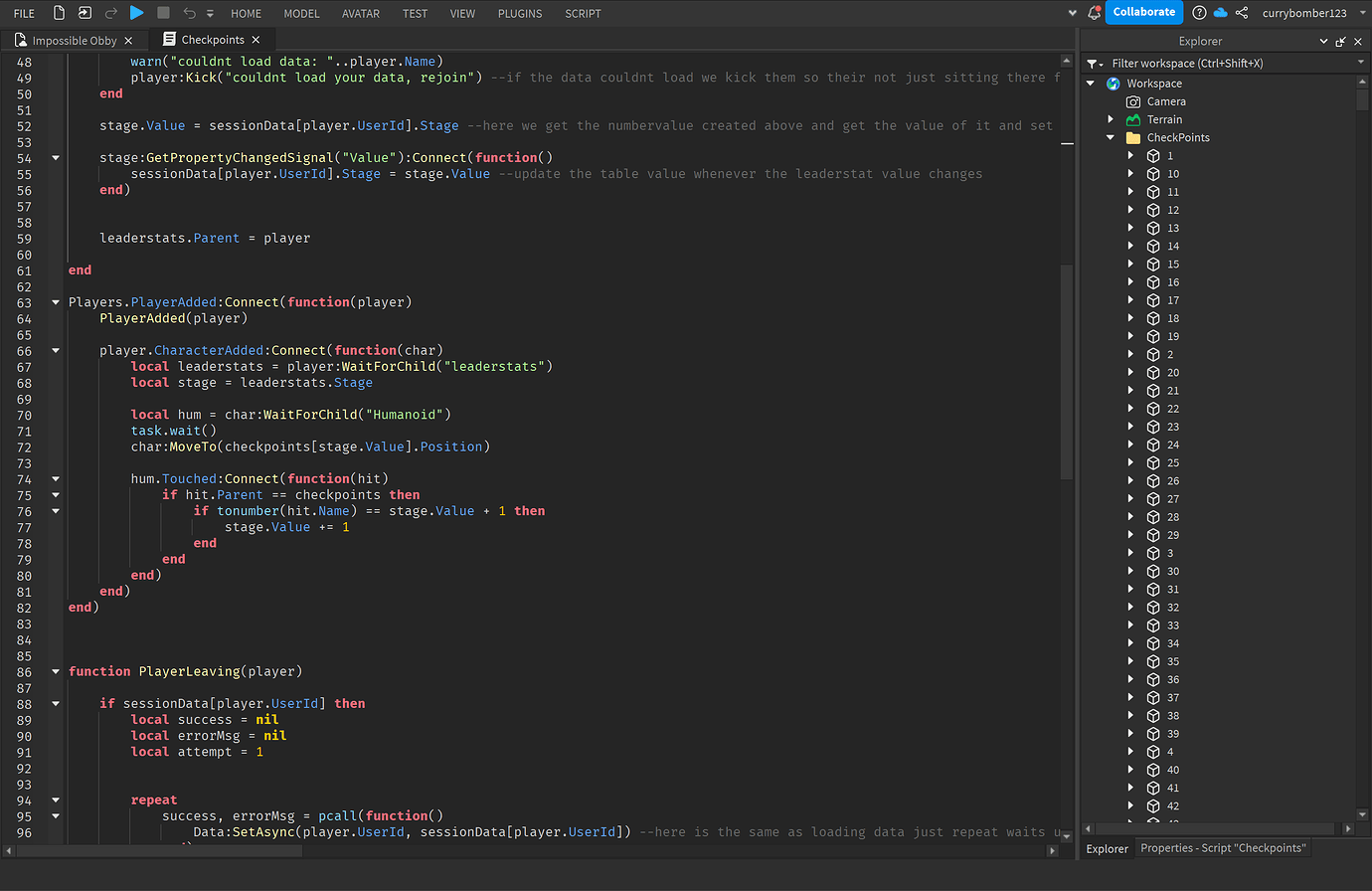Switch to Properties - Script "Checkpoints" tab
Image resolution: width=1372 pixels, height=891 pixels.
tap(1223, 848)
